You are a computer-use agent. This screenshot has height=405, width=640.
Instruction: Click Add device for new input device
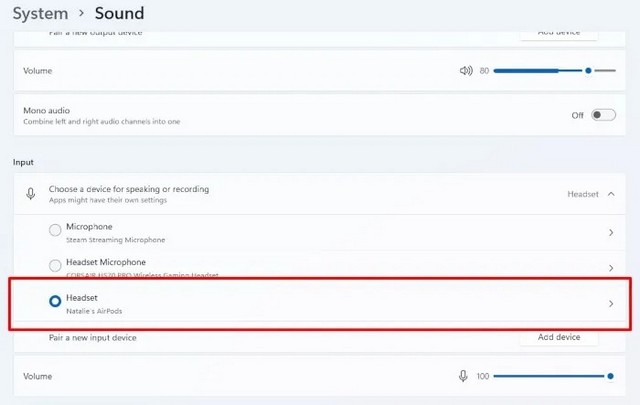coord(558,337)
